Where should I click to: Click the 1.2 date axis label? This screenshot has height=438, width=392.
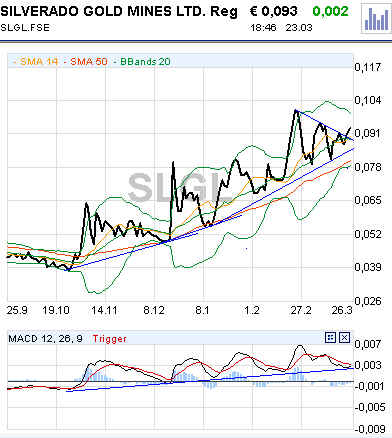tap(252, 310)
